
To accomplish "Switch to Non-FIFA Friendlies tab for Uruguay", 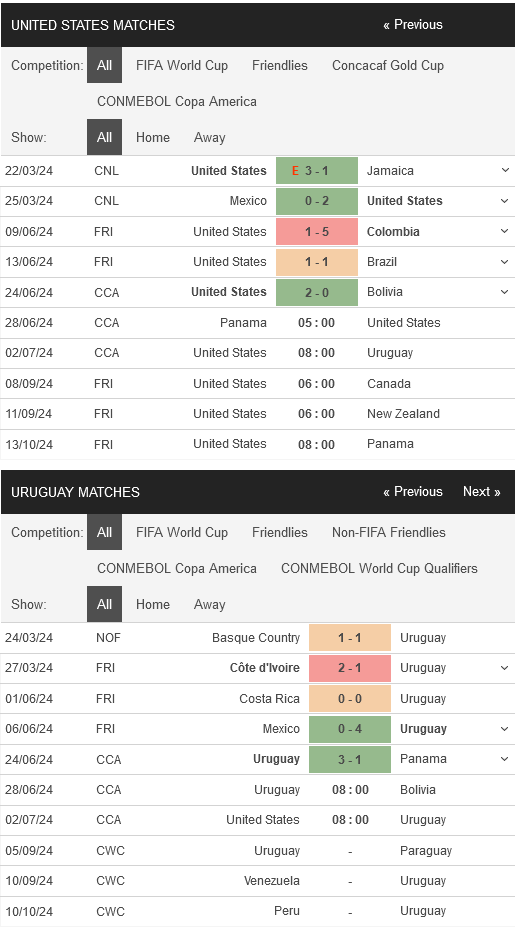I will 389,533.
